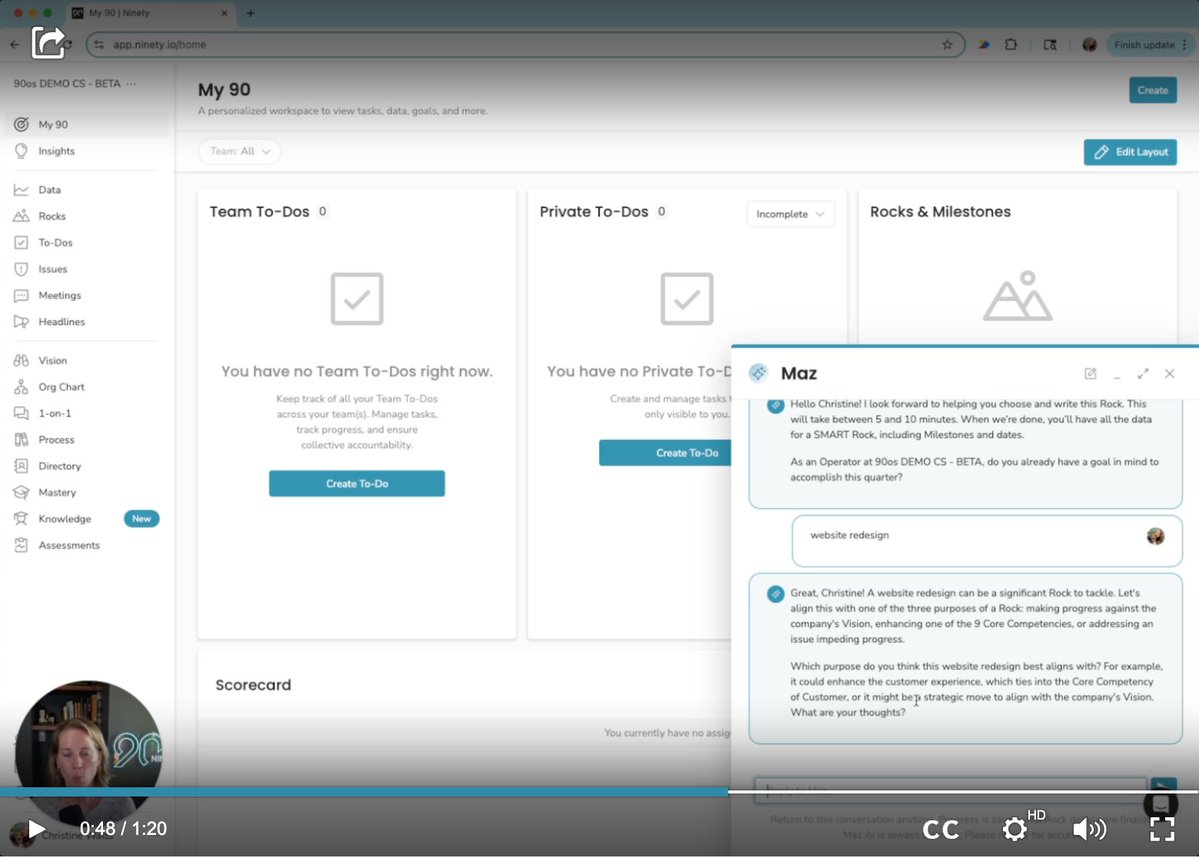Click the presenter webcam thumbnail
The height and width of the screenshot is (858, 1199).
[89, 753]
